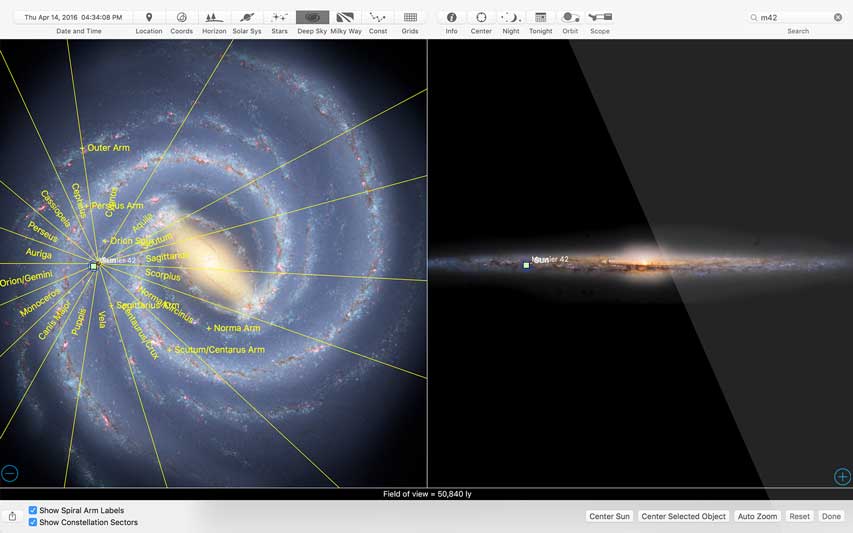Toggle the Stars toolbar icon
853x533 pixels.
coord(280,17)
